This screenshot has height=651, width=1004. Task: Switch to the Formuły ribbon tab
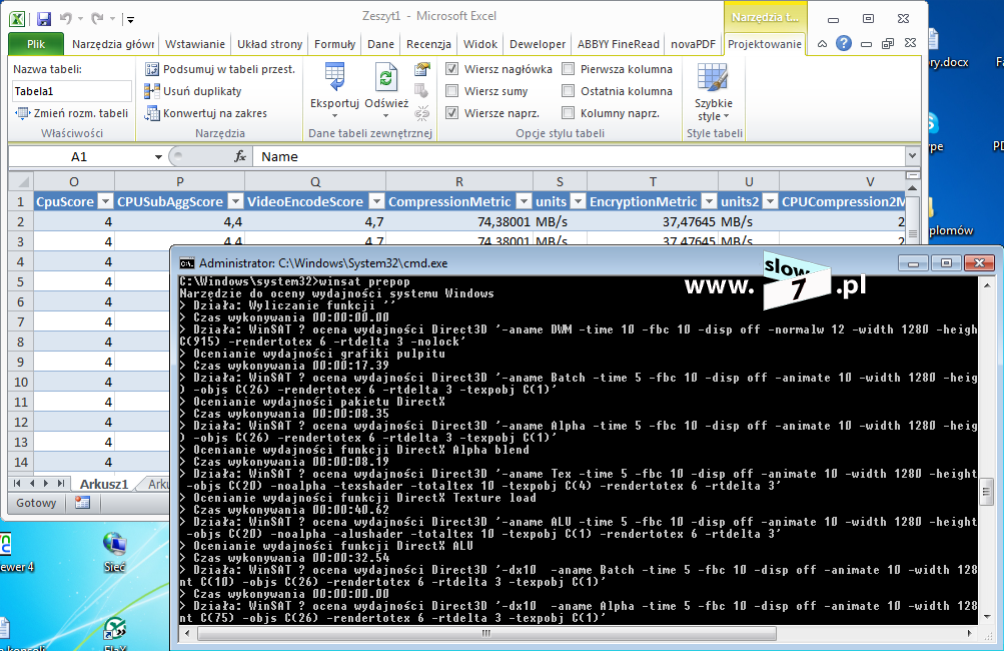[x=335, y=44]
